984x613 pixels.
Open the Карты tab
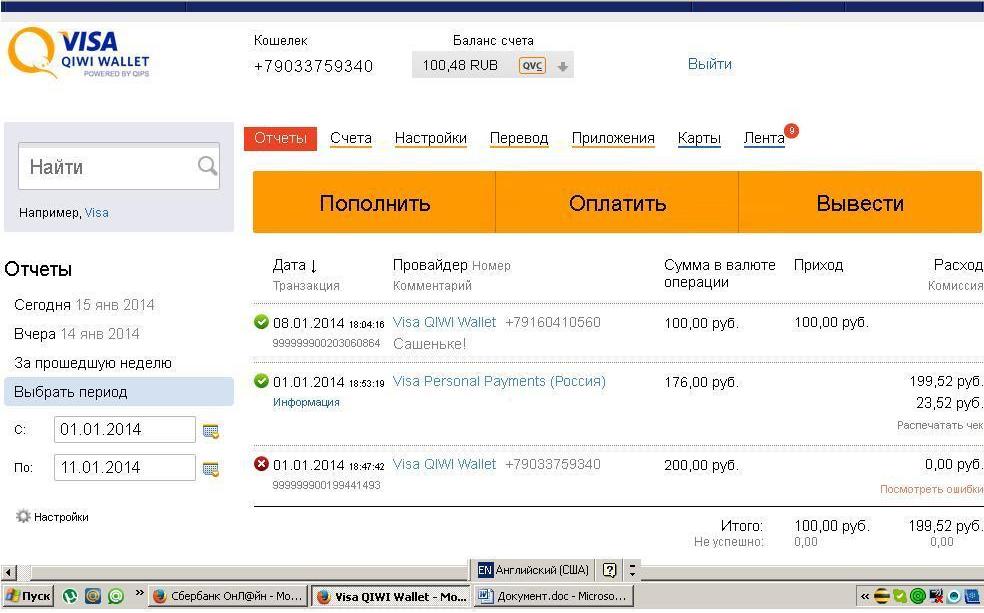click(699, 138)
